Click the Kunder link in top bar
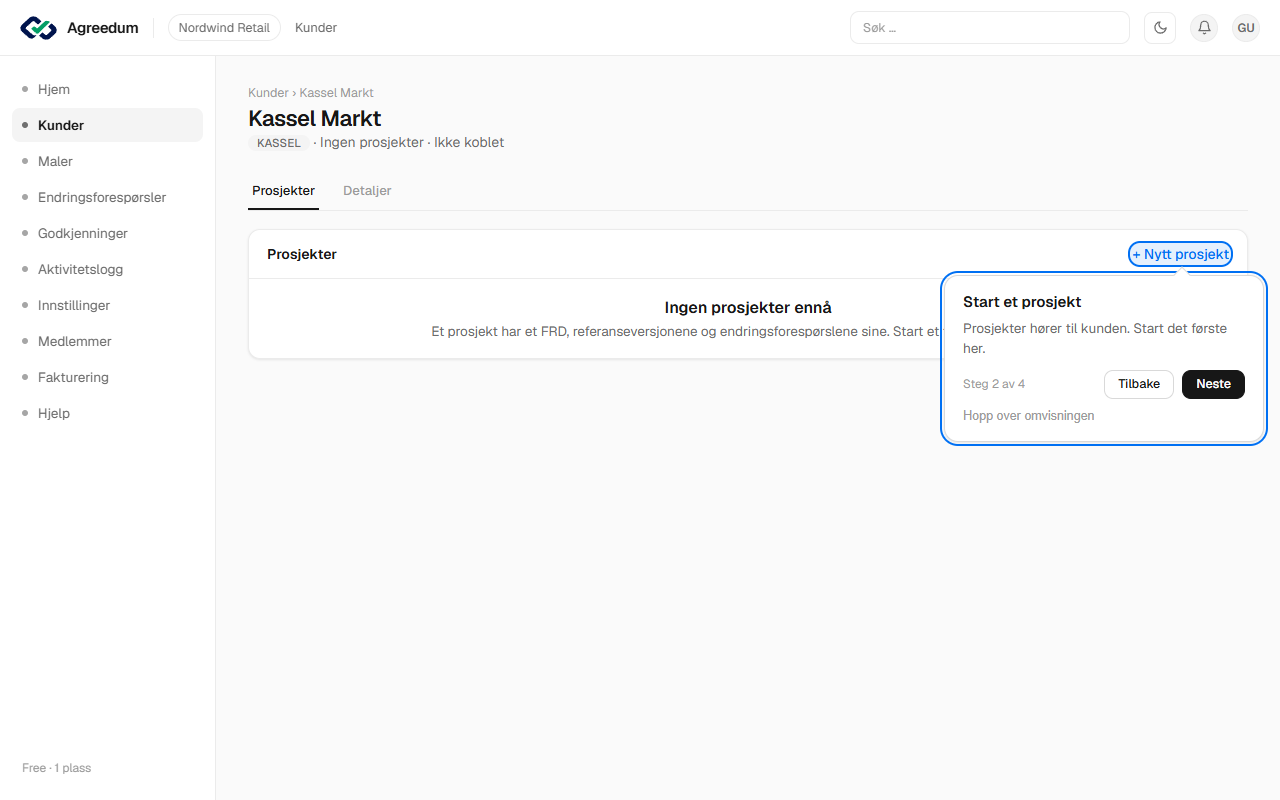 click(x=316, y=28)
